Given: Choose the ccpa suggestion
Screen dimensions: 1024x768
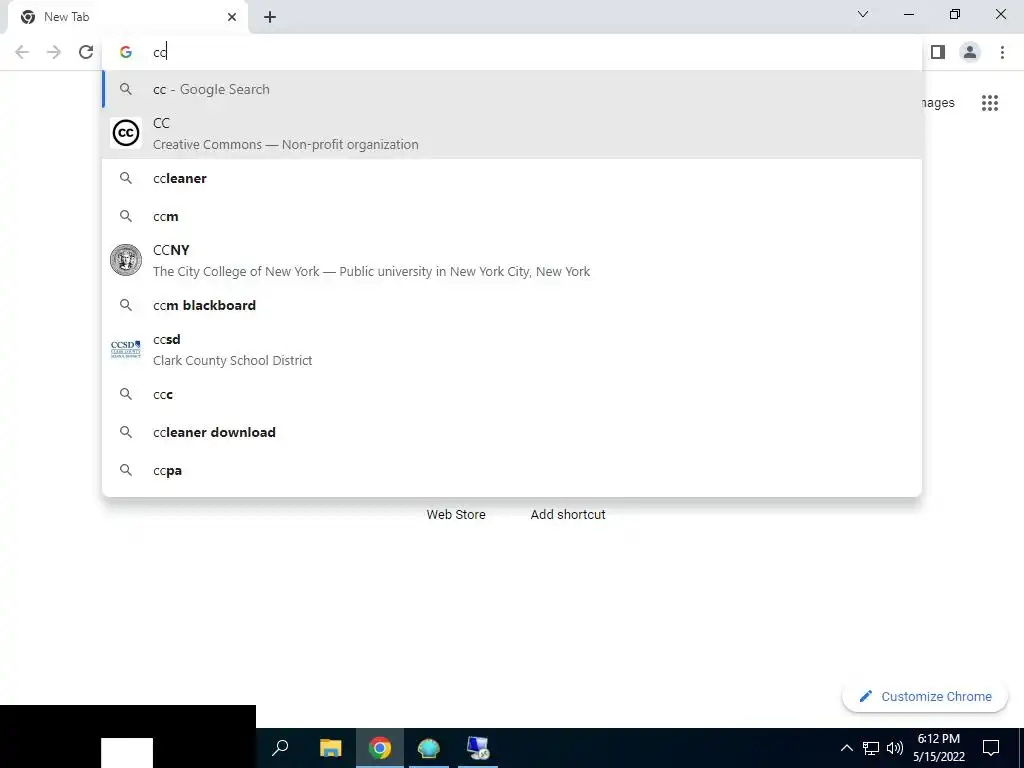Looking at the screenshot, I should click(x=512, y=470).
